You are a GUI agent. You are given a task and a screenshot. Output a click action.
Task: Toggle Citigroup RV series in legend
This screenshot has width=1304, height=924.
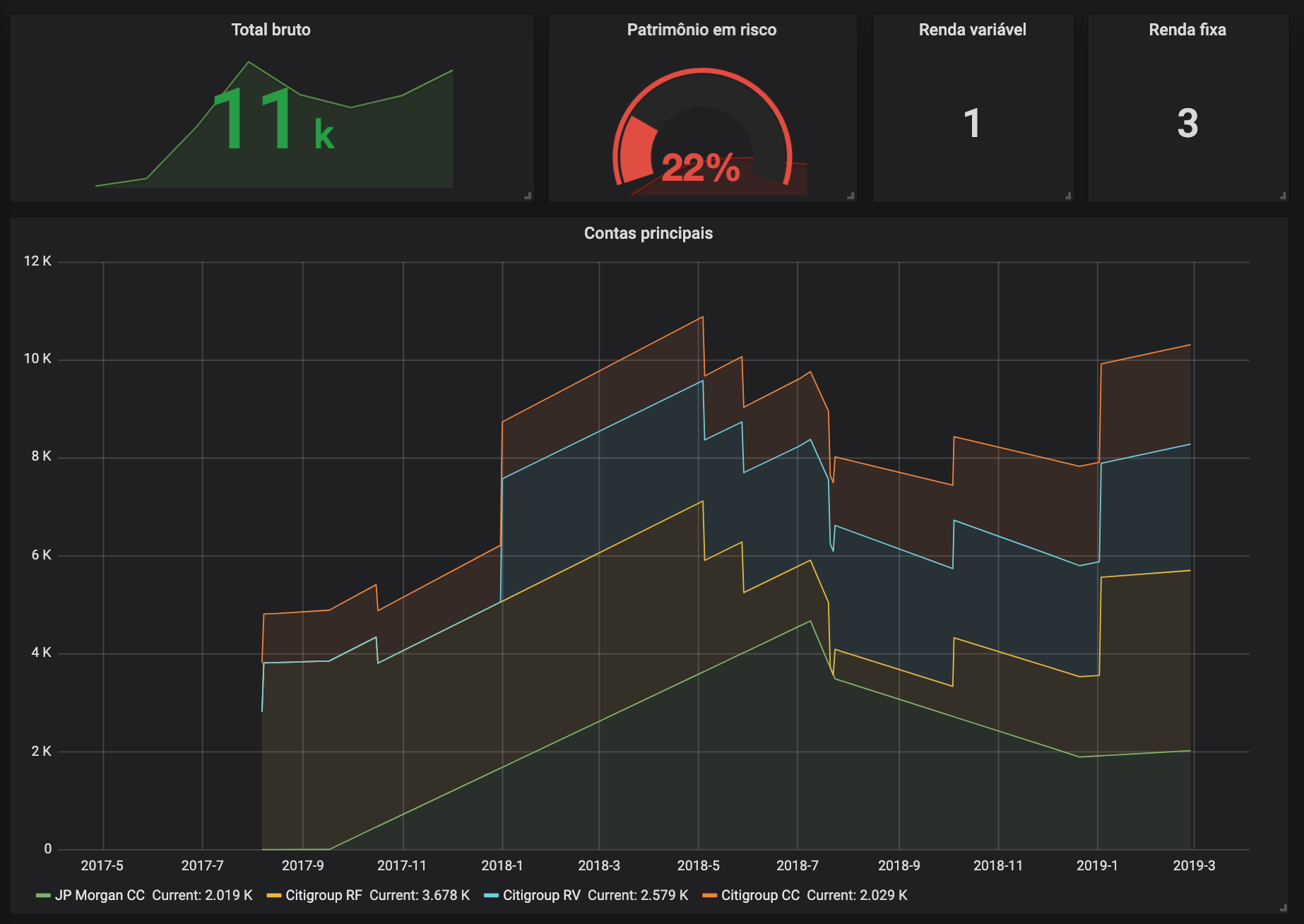(542, 895)
